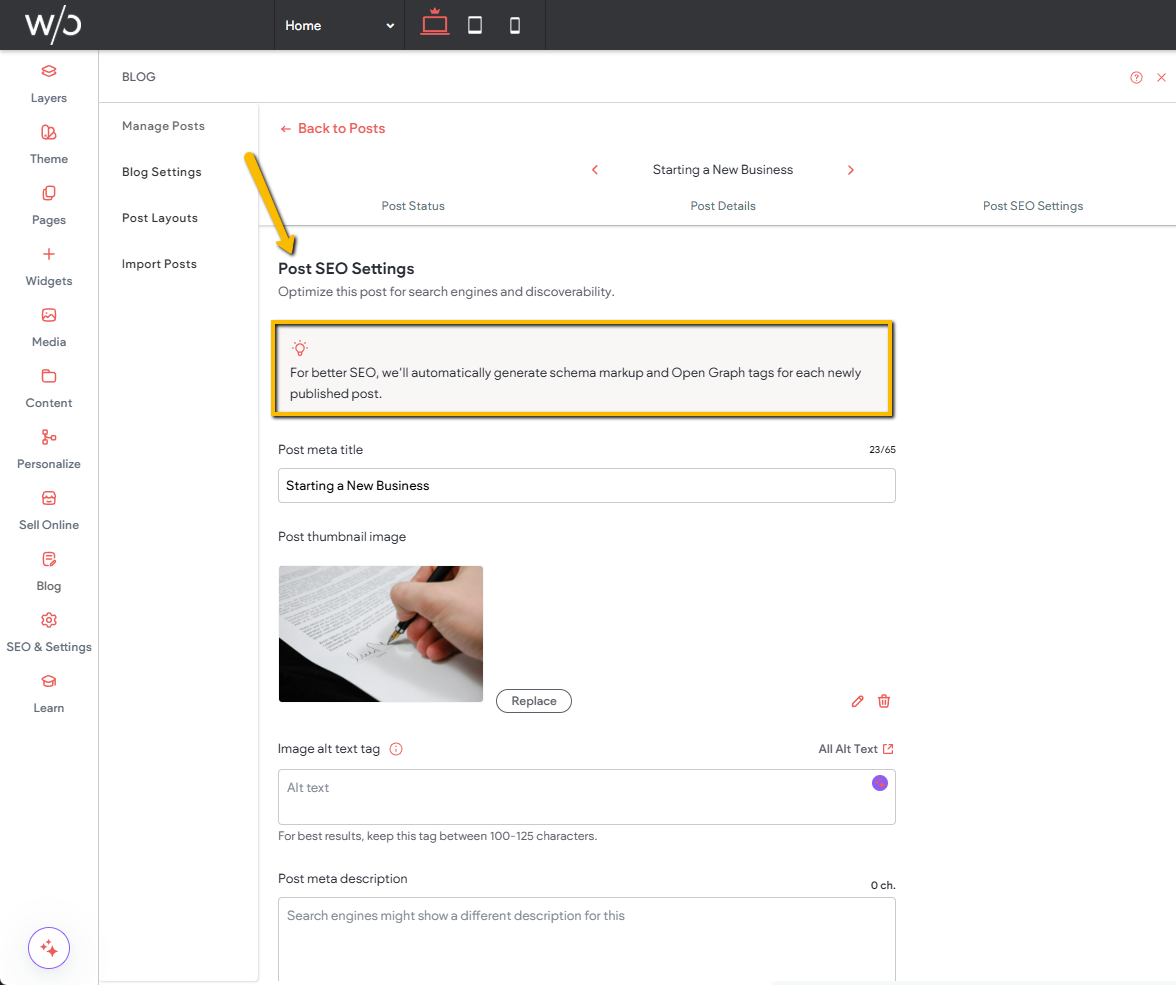
Task: Generate alt text with purple AI icon
Action: [880, 783]
